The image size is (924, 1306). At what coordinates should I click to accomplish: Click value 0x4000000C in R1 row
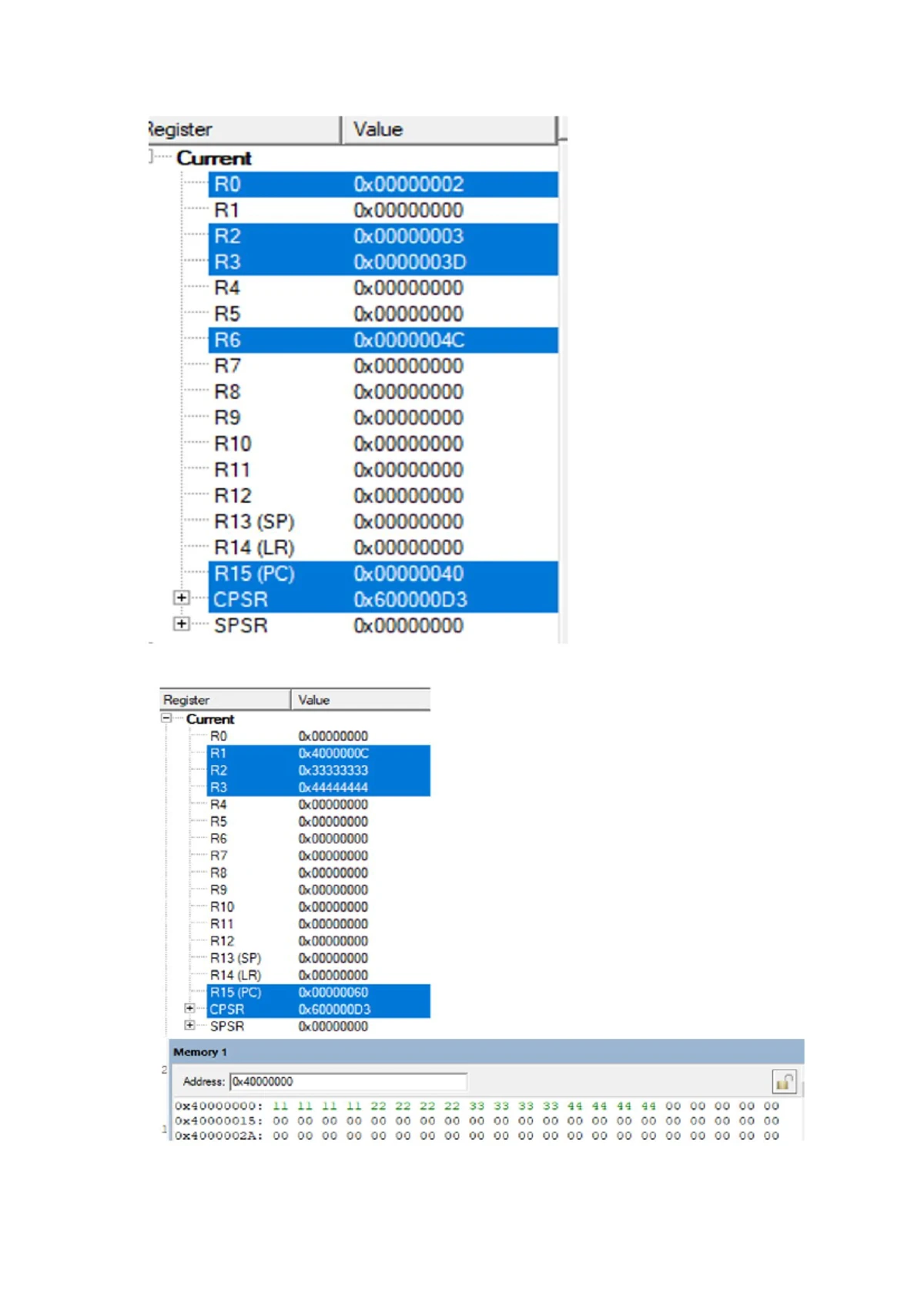[x=333, y=753]
